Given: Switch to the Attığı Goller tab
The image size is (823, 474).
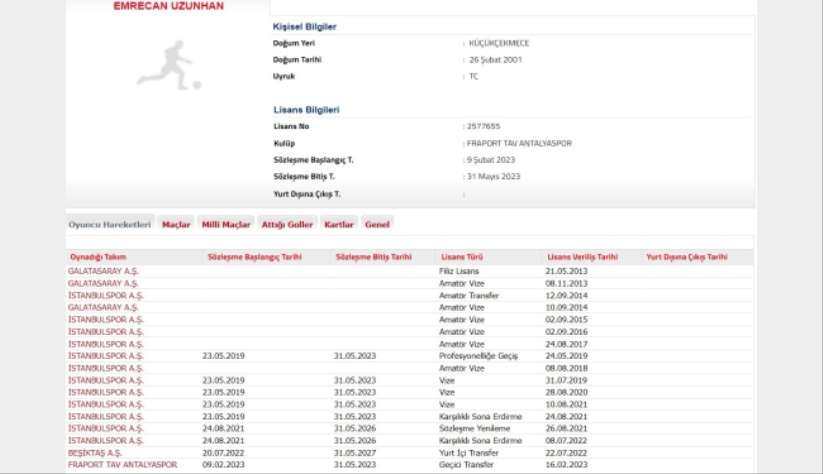Looking at the screenshot, I should click(287, 224).
